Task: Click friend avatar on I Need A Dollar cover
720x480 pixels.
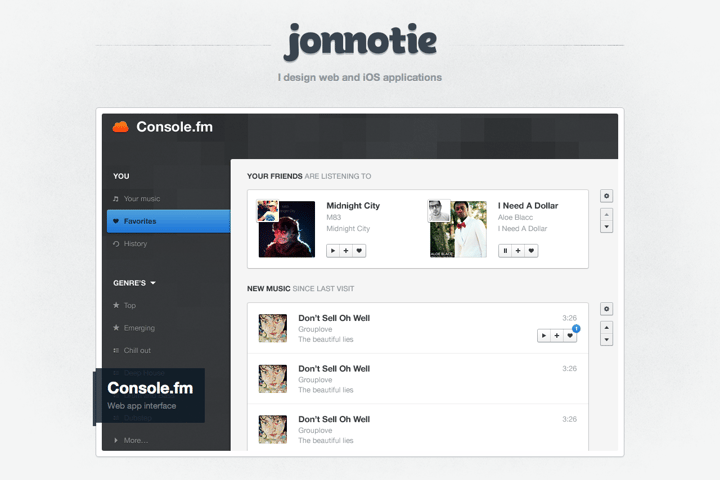Action: click(439, 211)
